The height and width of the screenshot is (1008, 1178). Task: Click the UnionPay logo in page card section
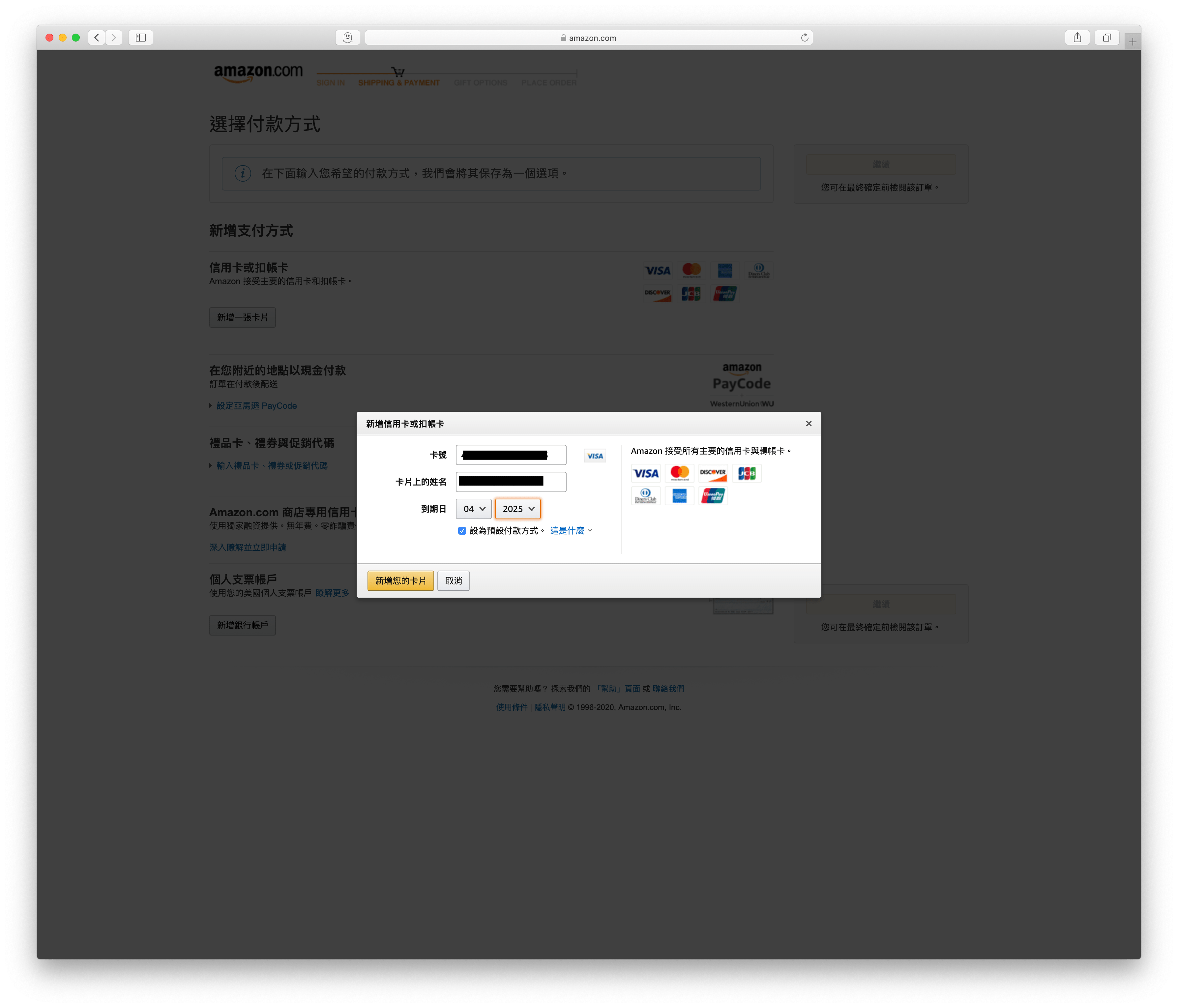pos(725,293)
